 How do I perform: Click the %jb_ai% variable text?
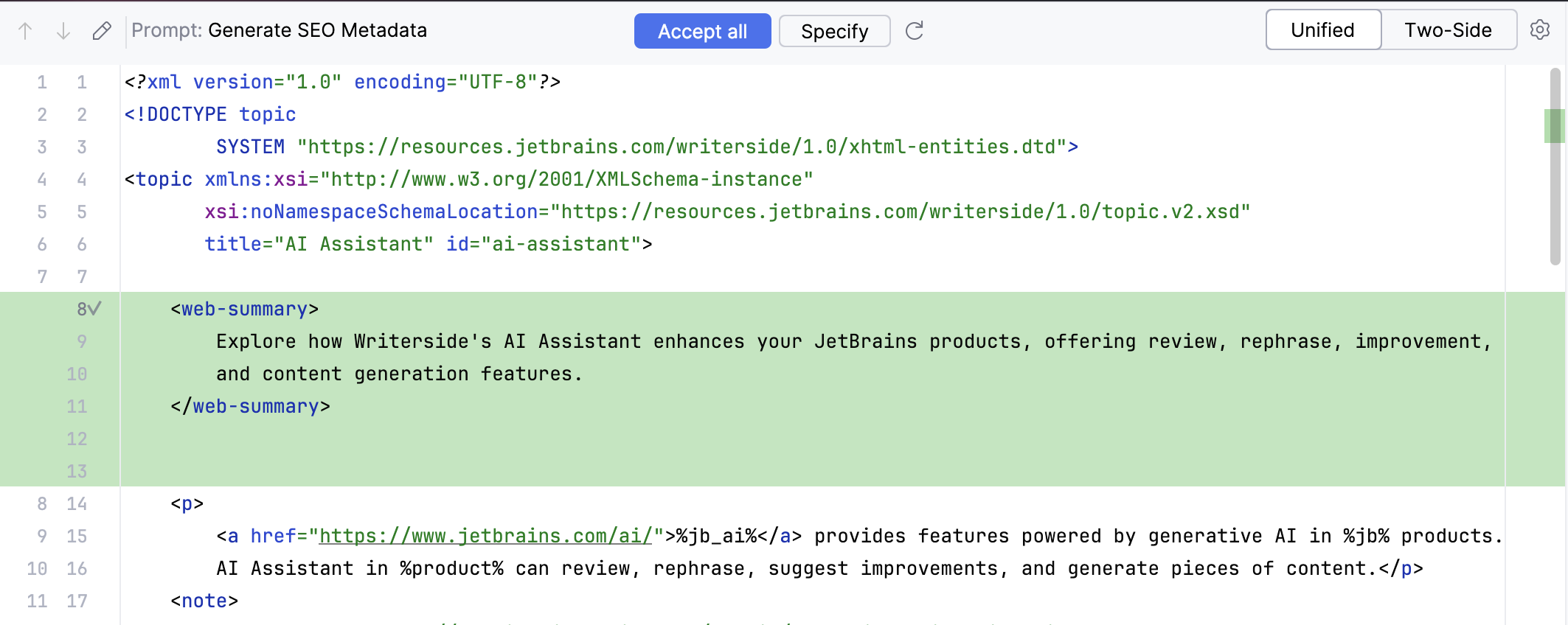coord(717,536)
